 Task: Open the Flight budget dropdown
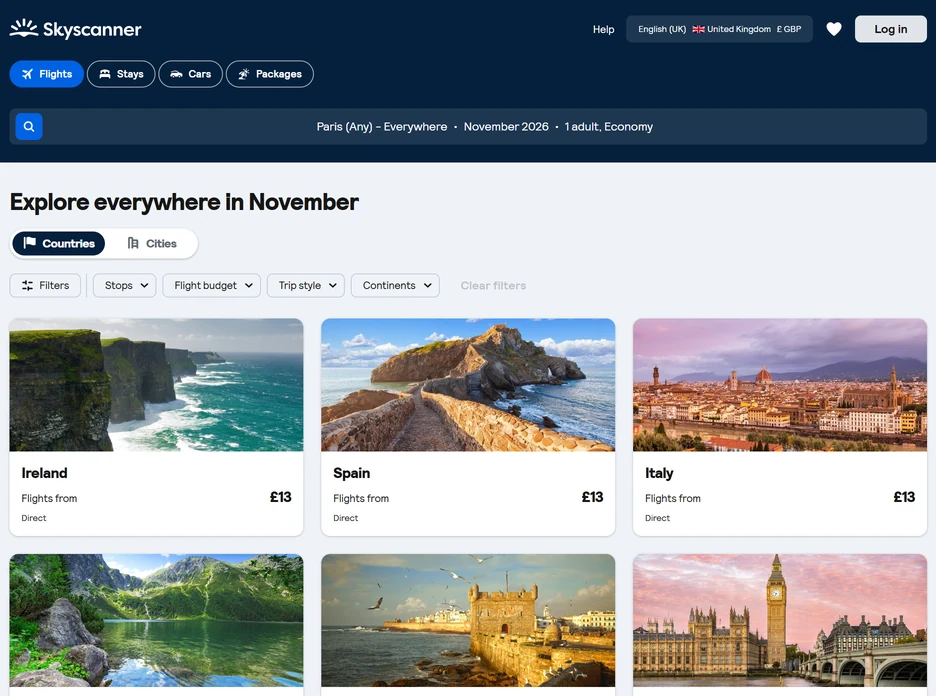coord(211,285)
